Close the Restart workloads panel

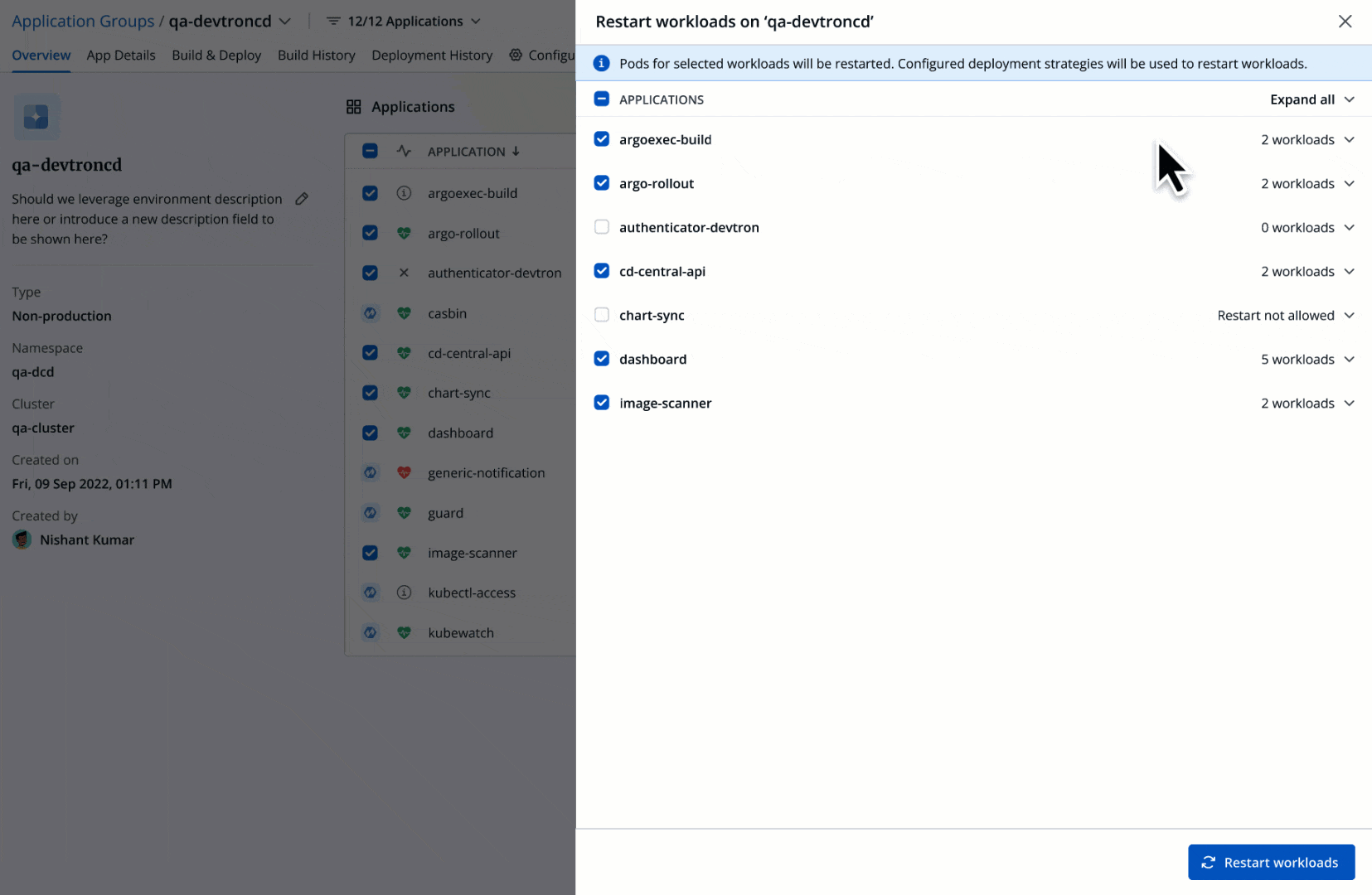(1345, 22)
